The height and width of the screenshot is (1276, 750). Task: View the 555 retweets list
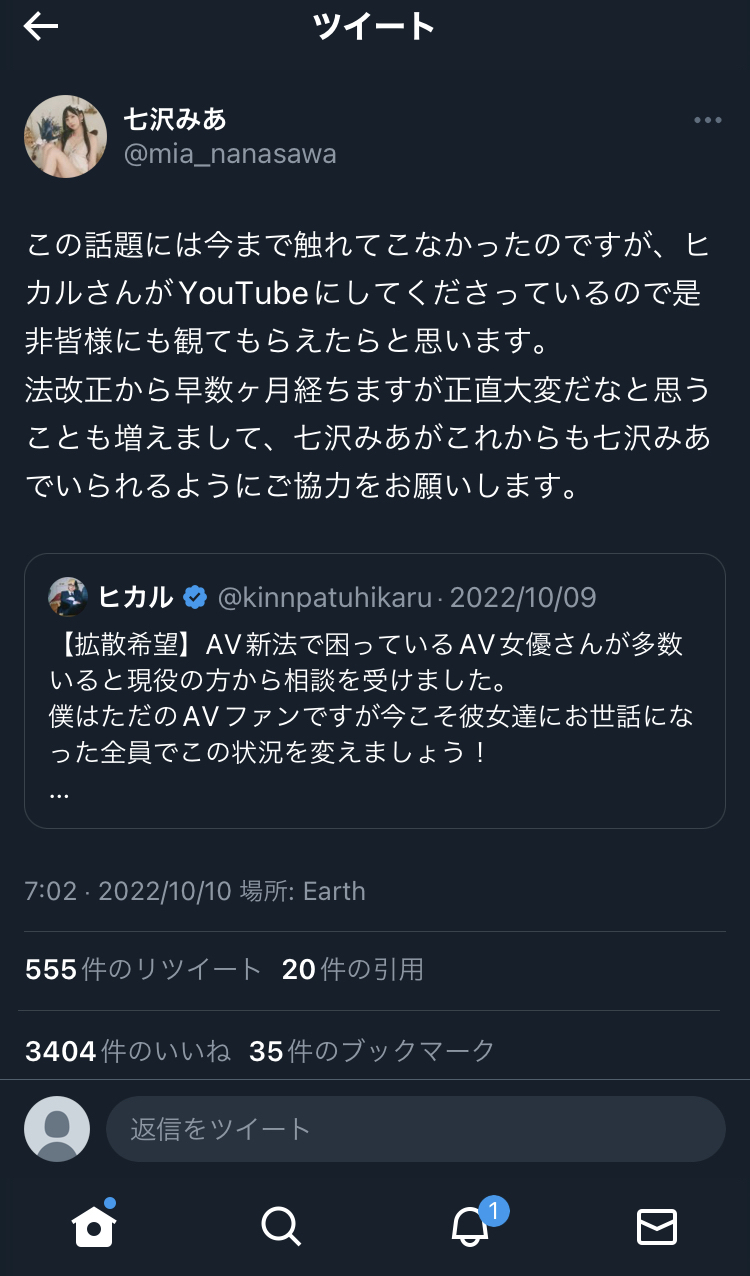tap(143, 969)
